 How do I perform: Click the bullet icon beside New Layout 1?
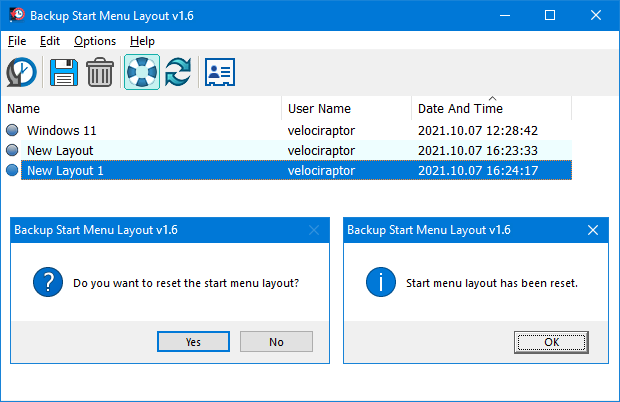coord(12,170)
